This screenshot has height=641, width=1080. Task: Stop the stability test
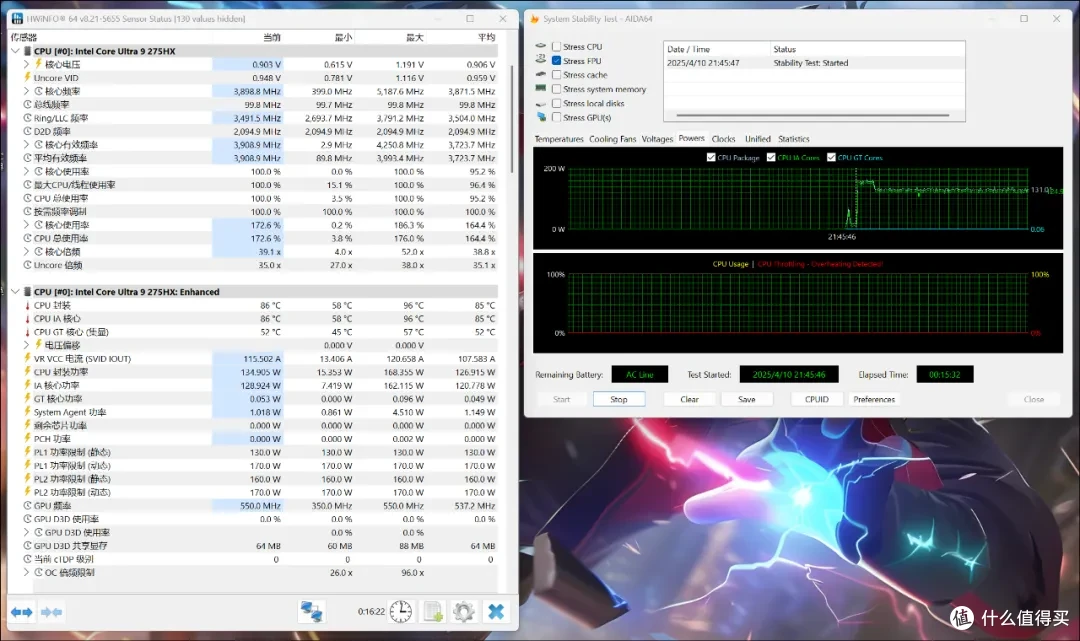(x=619, y=399)
